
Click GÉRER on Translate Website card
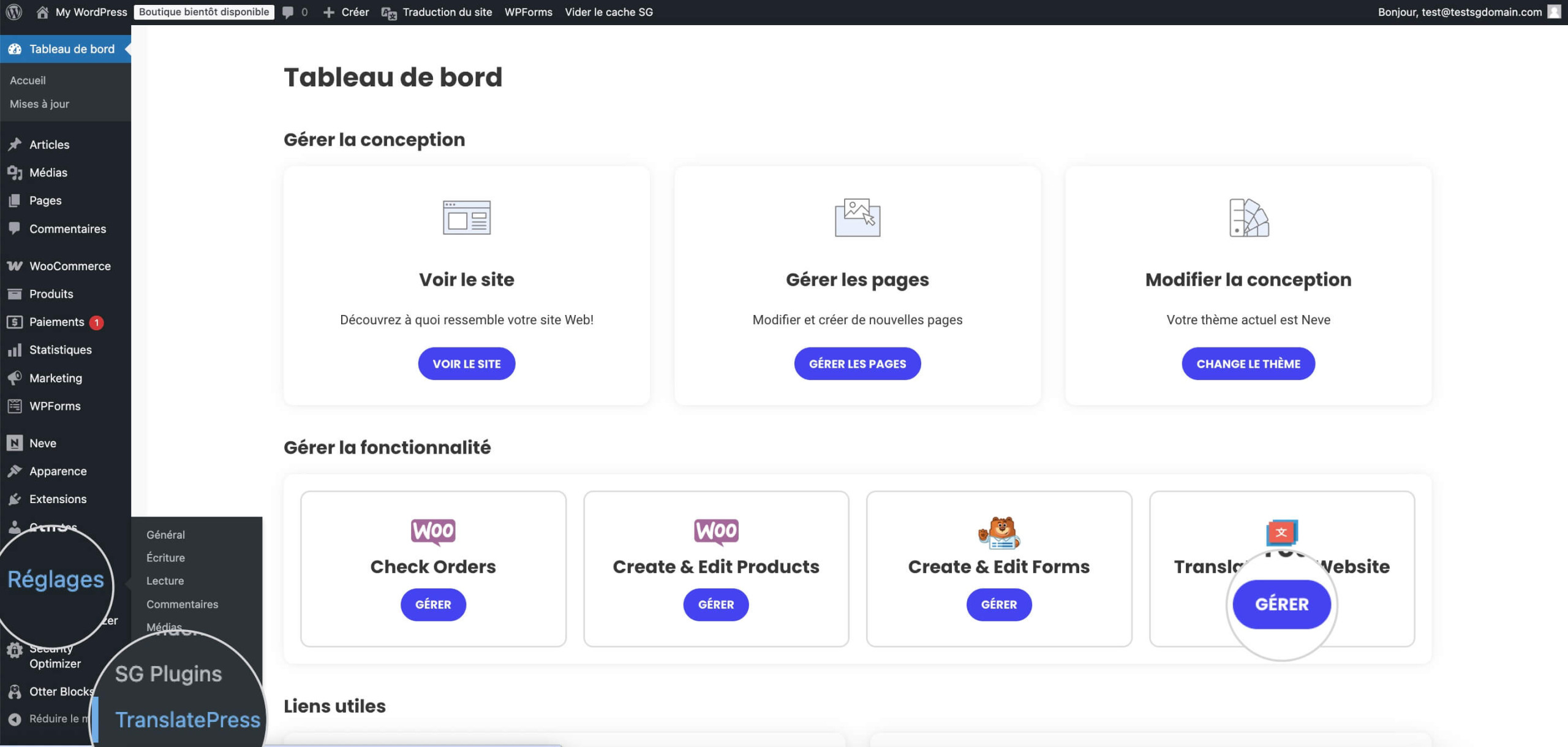click(x=1282, y=604)
